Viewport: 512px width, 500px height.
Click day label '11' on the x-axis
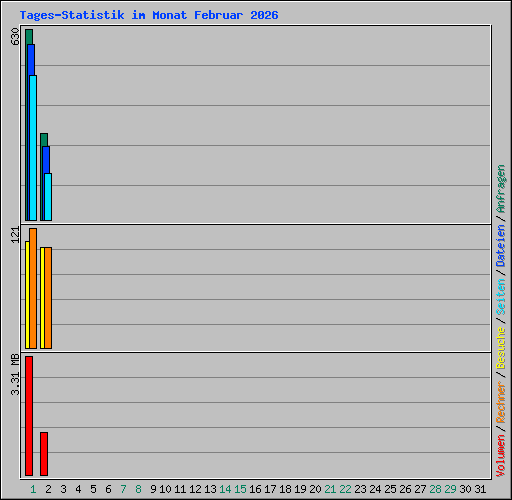click(x=180, y=489)
